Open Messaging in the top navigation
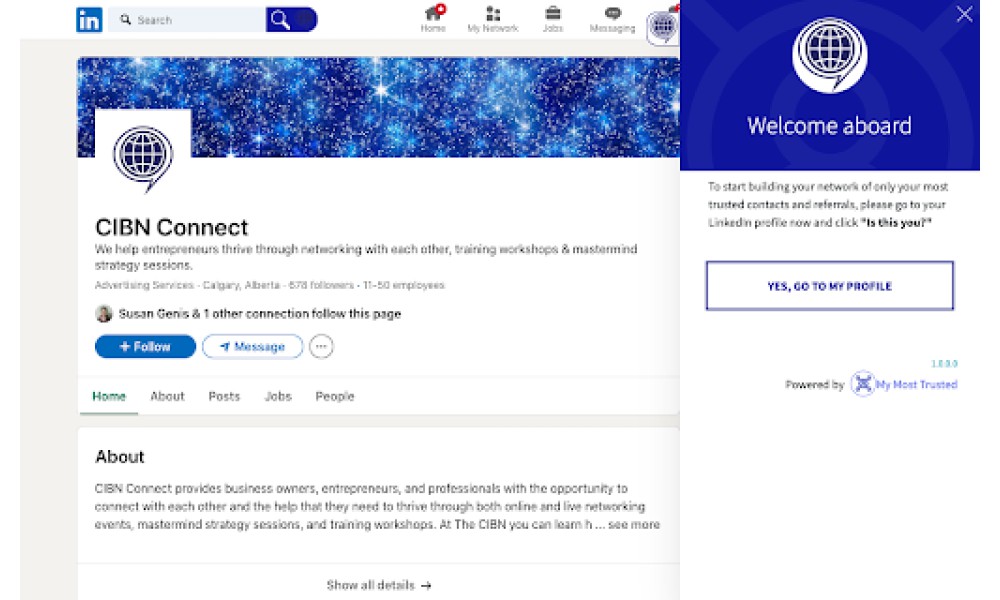 pos(612,19)
